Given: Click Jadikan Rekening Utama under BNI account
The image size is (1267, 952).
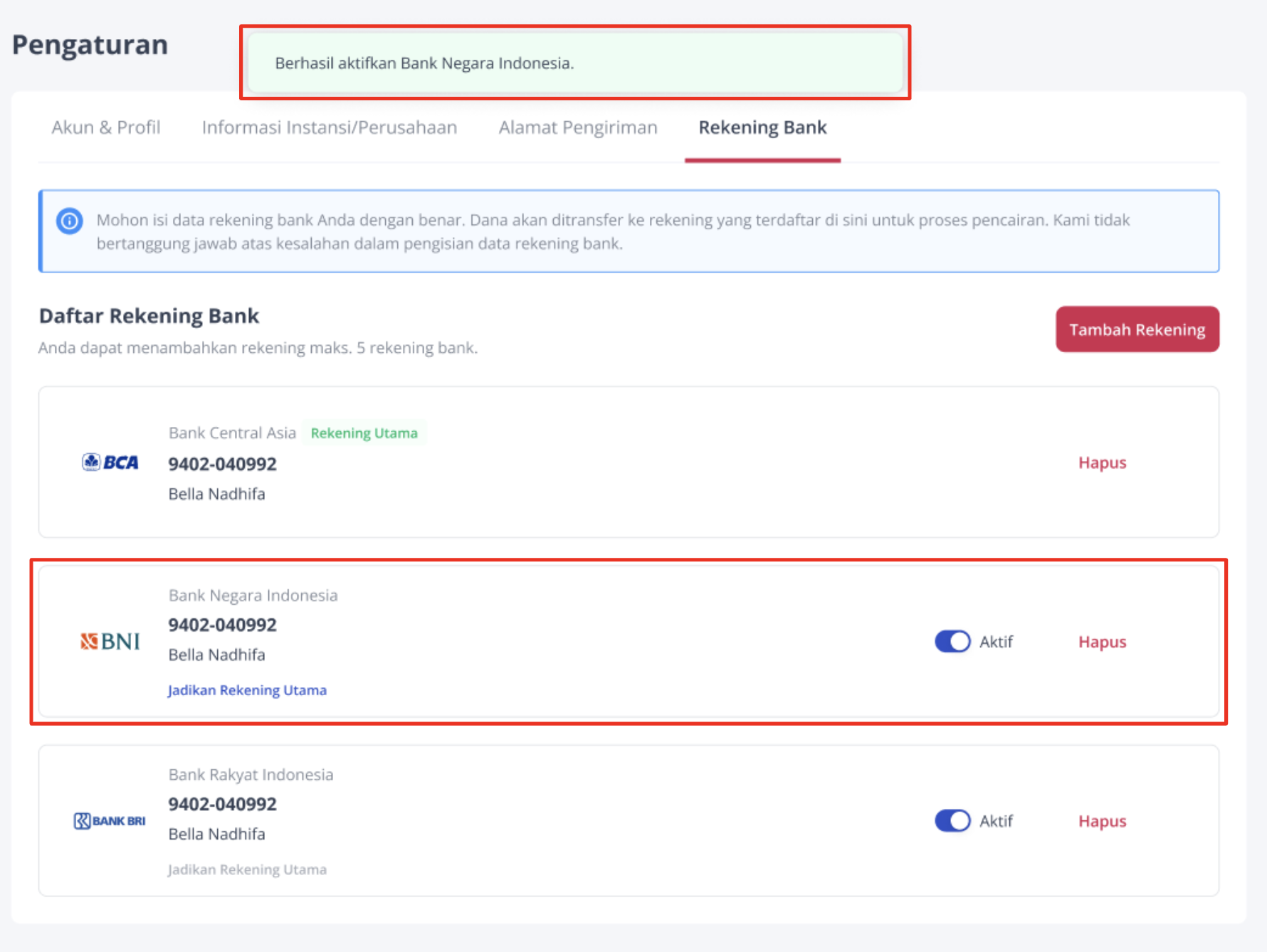Looking at the screenshot, I should point(247,690).
